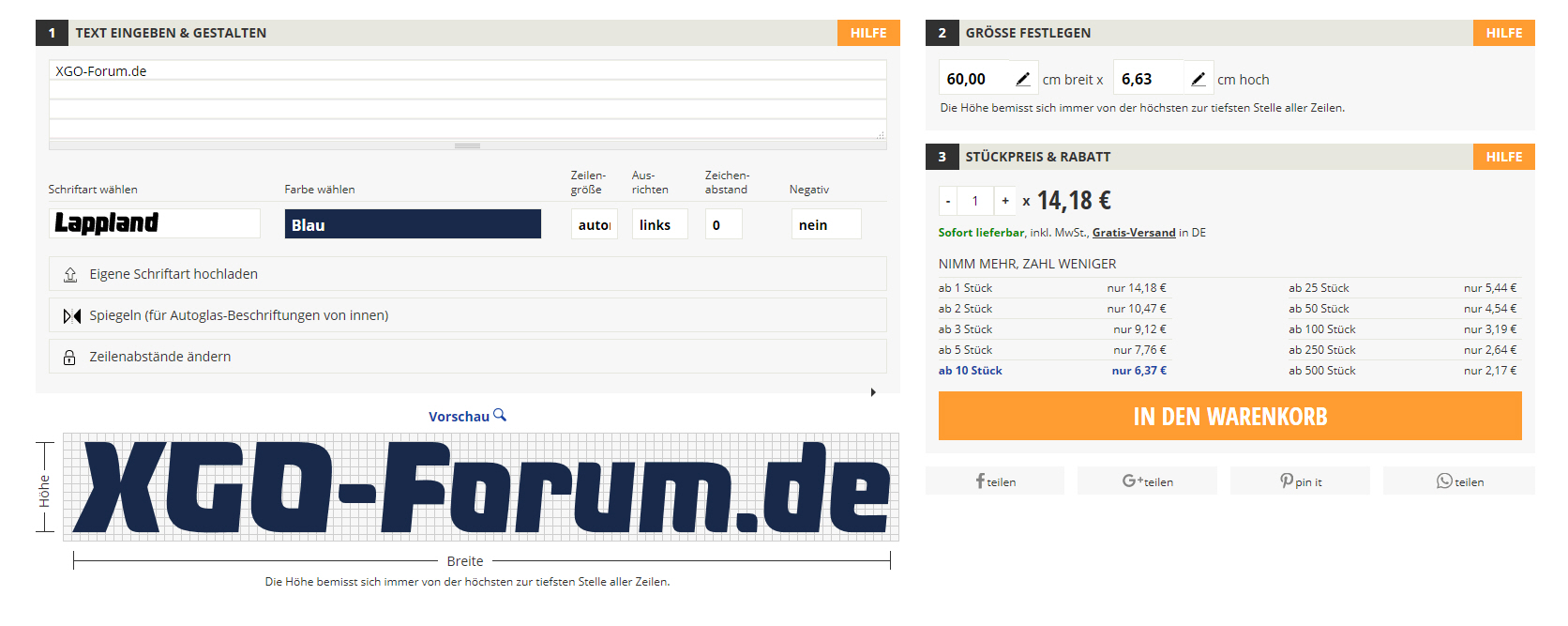
Task: Click the magnifier icon next to Vorschau
Action: pos(500,415)
